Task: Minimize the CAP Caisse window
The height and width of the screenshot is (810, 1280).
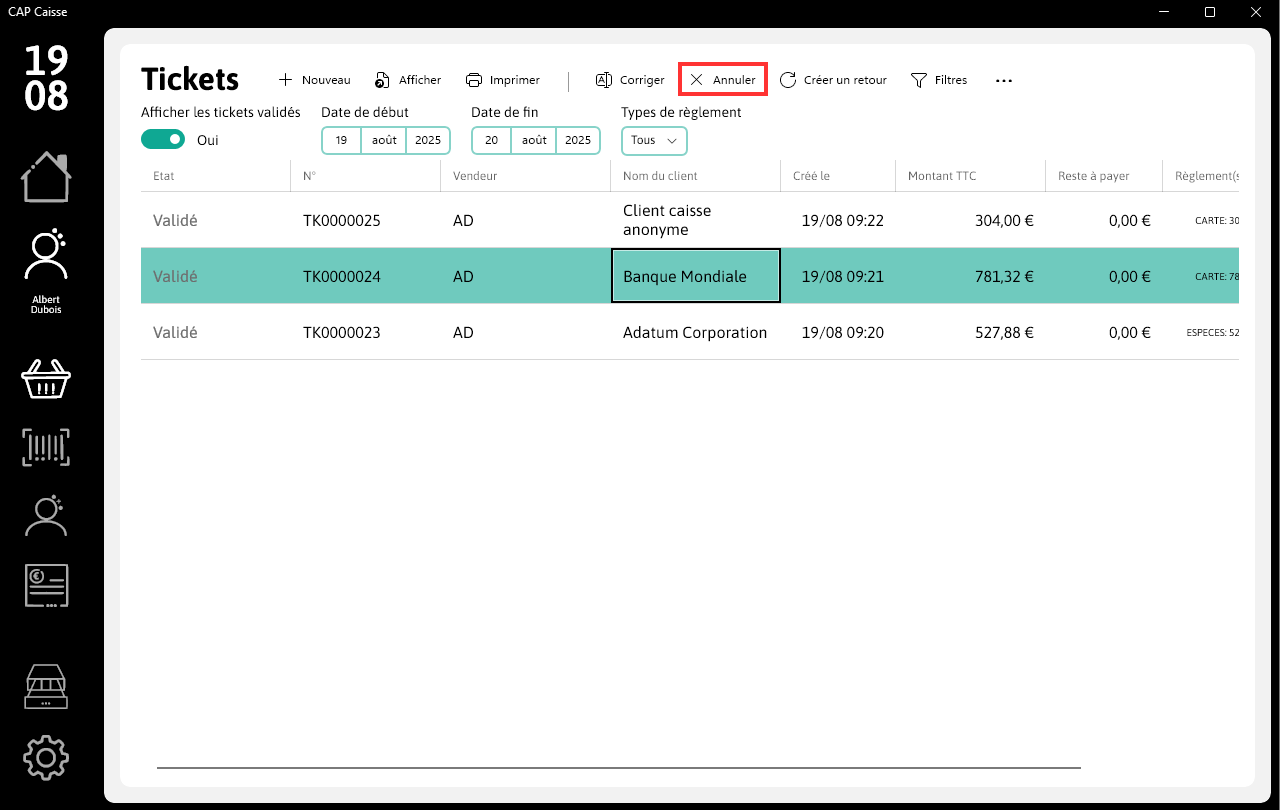Action: pos(1163,12)
